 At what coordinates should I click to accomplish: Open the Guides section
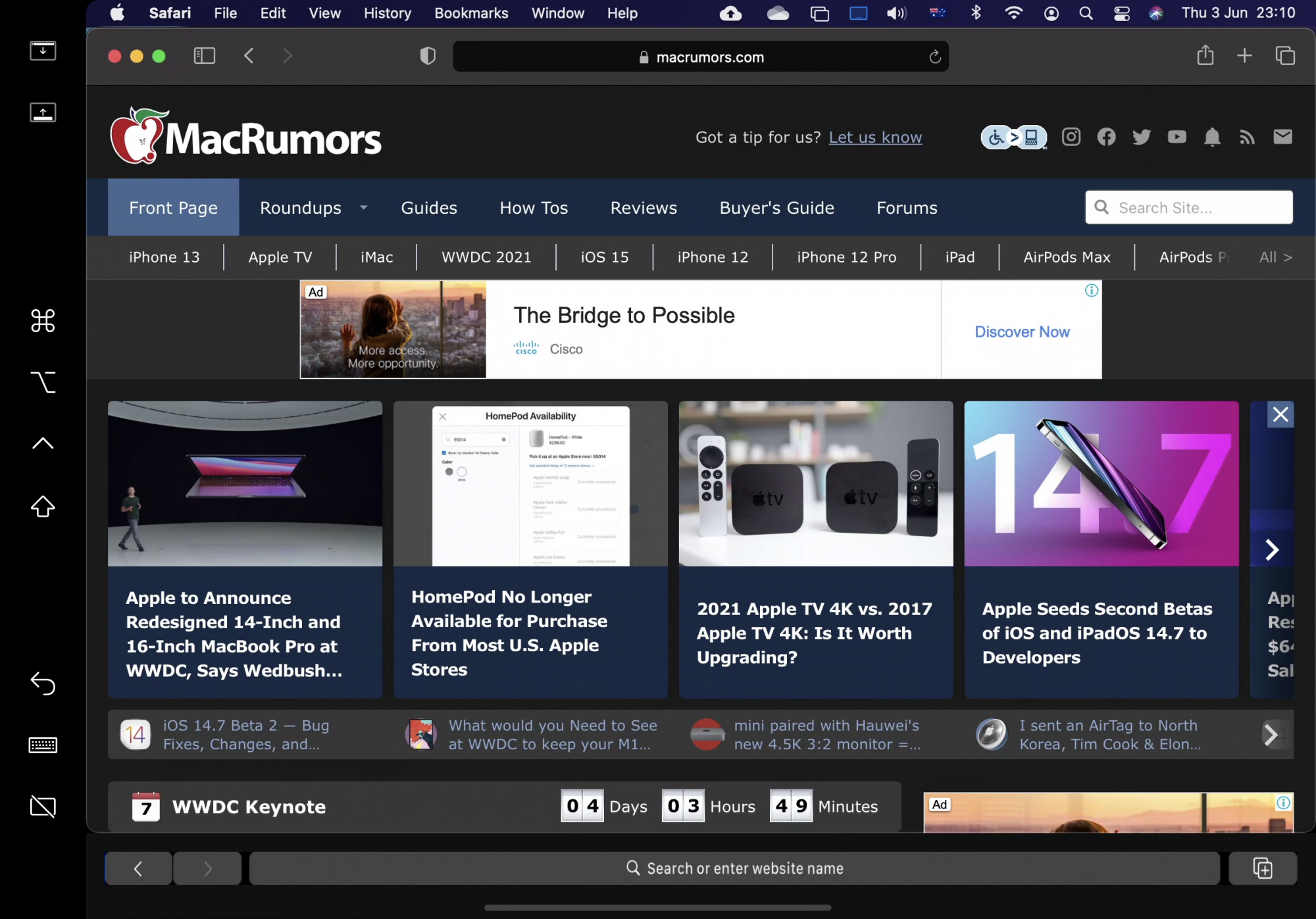(429, 208)
